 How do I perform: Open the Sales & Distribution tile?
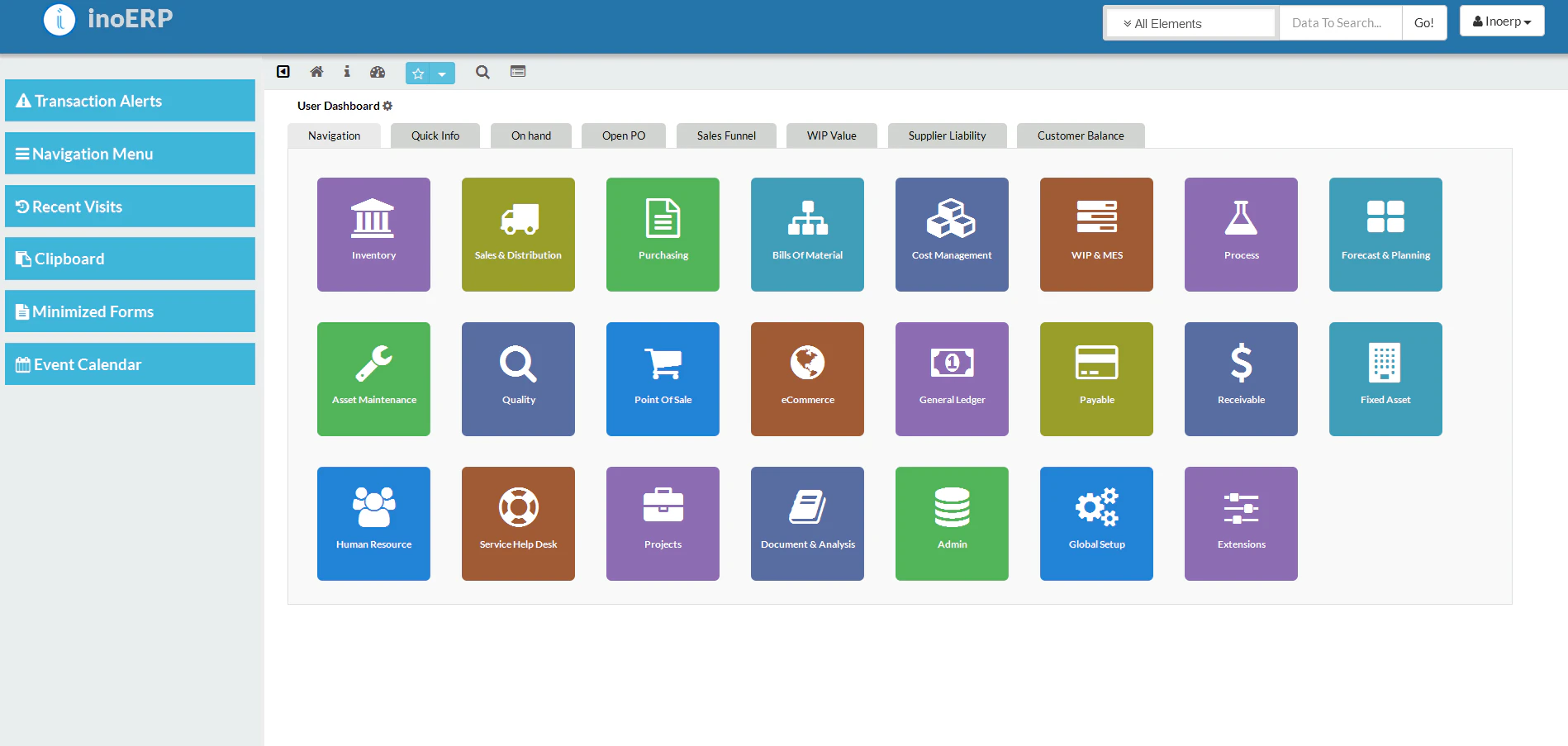[x=518, y=235]
